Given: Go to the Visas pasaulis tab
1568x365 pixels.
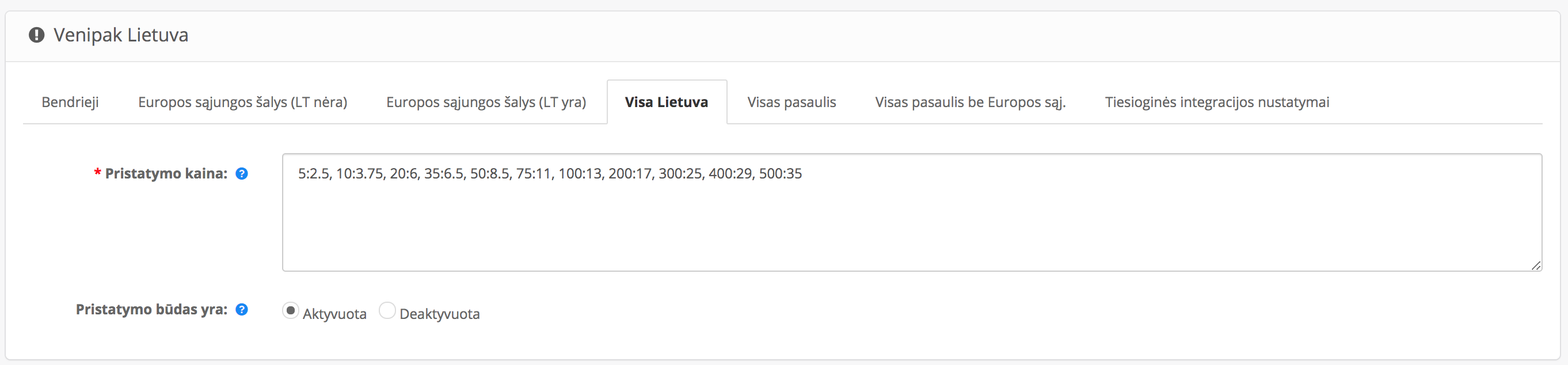Looking at the screenshot, I should tap(792, 102).
